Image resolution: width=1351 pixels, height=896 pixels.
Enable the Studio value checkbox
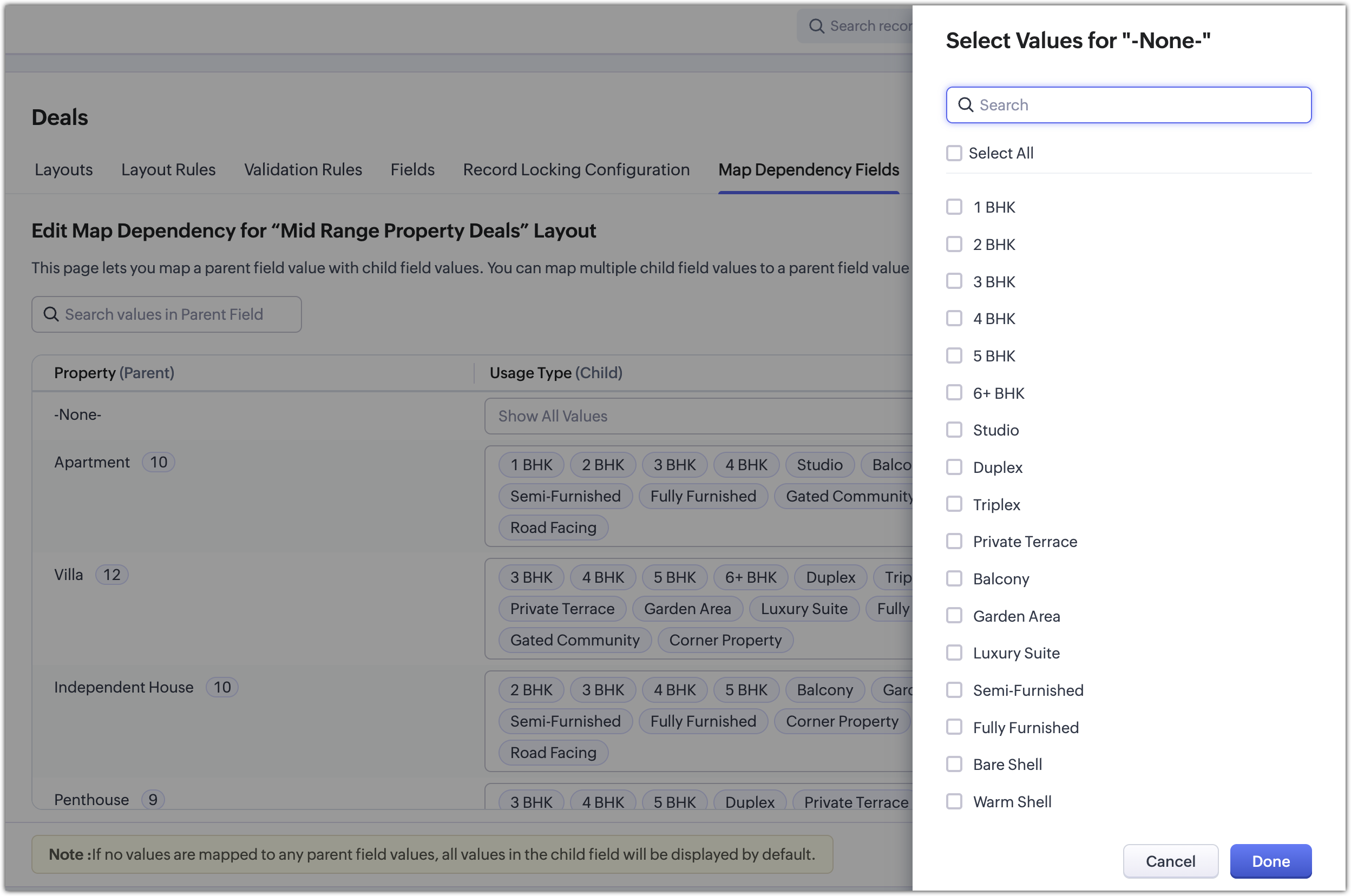click(954, 430)
